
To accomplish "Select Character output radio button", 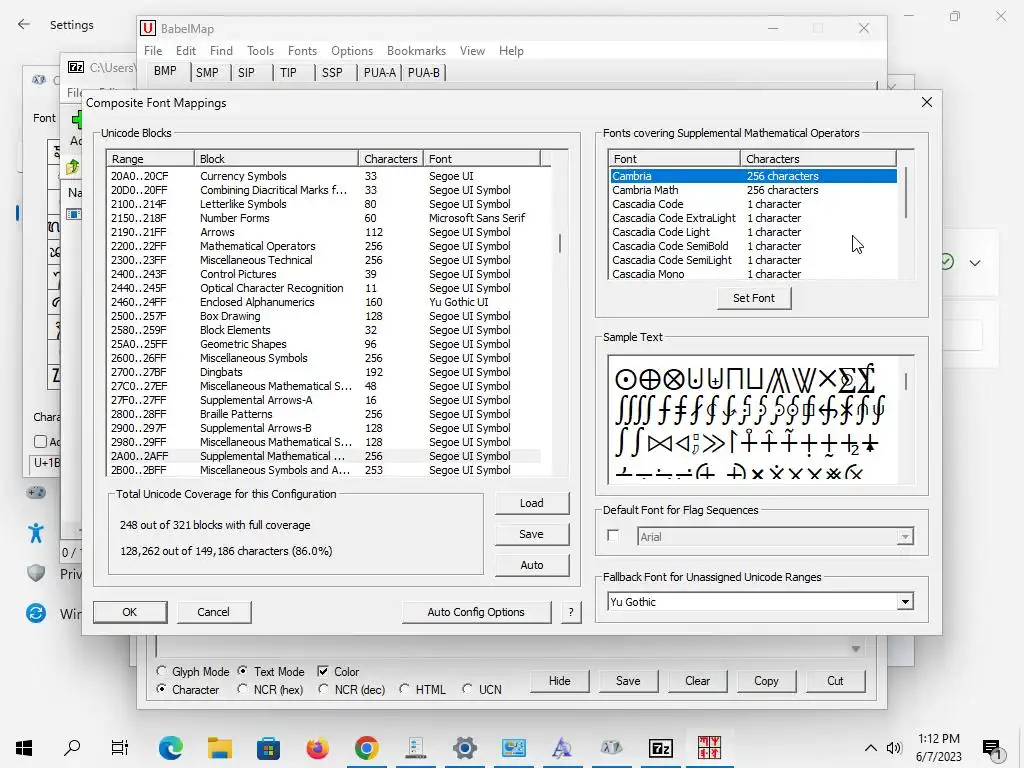I will point(161,689).
